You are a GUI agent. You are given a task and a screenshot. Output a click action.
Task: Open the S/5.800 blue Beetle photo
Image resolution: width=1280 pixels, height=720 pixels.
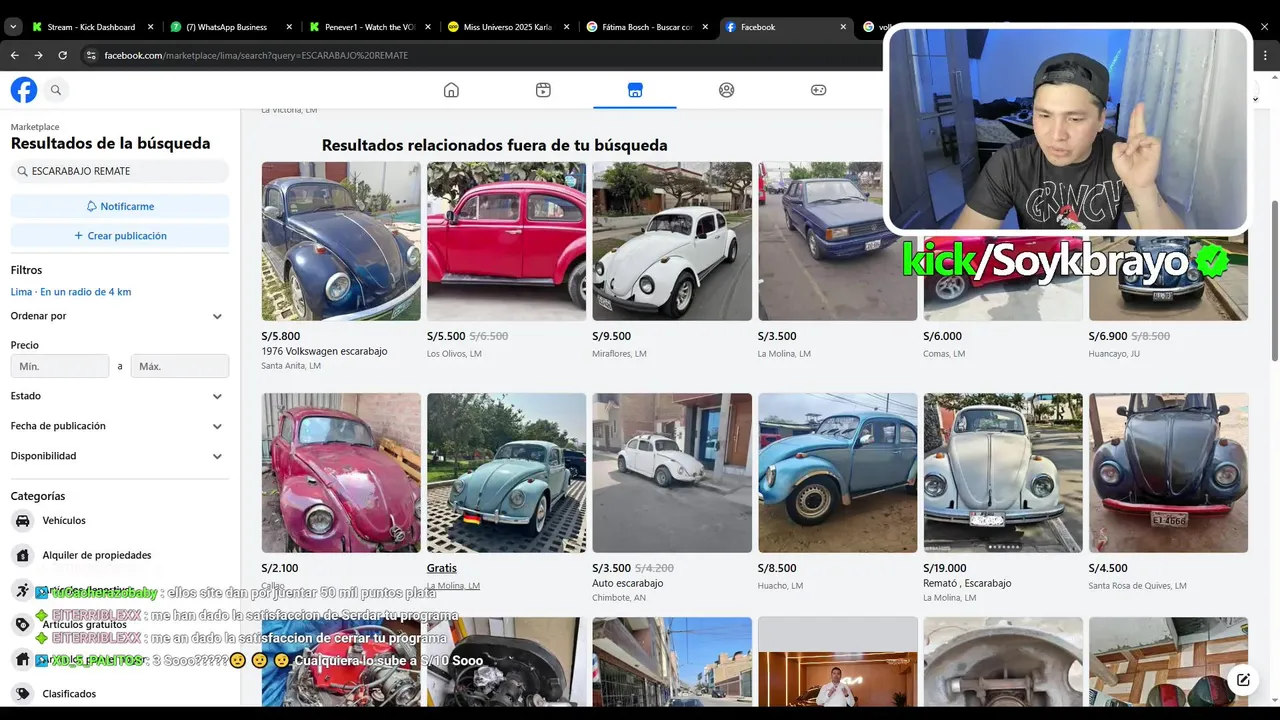coord(341,241)
